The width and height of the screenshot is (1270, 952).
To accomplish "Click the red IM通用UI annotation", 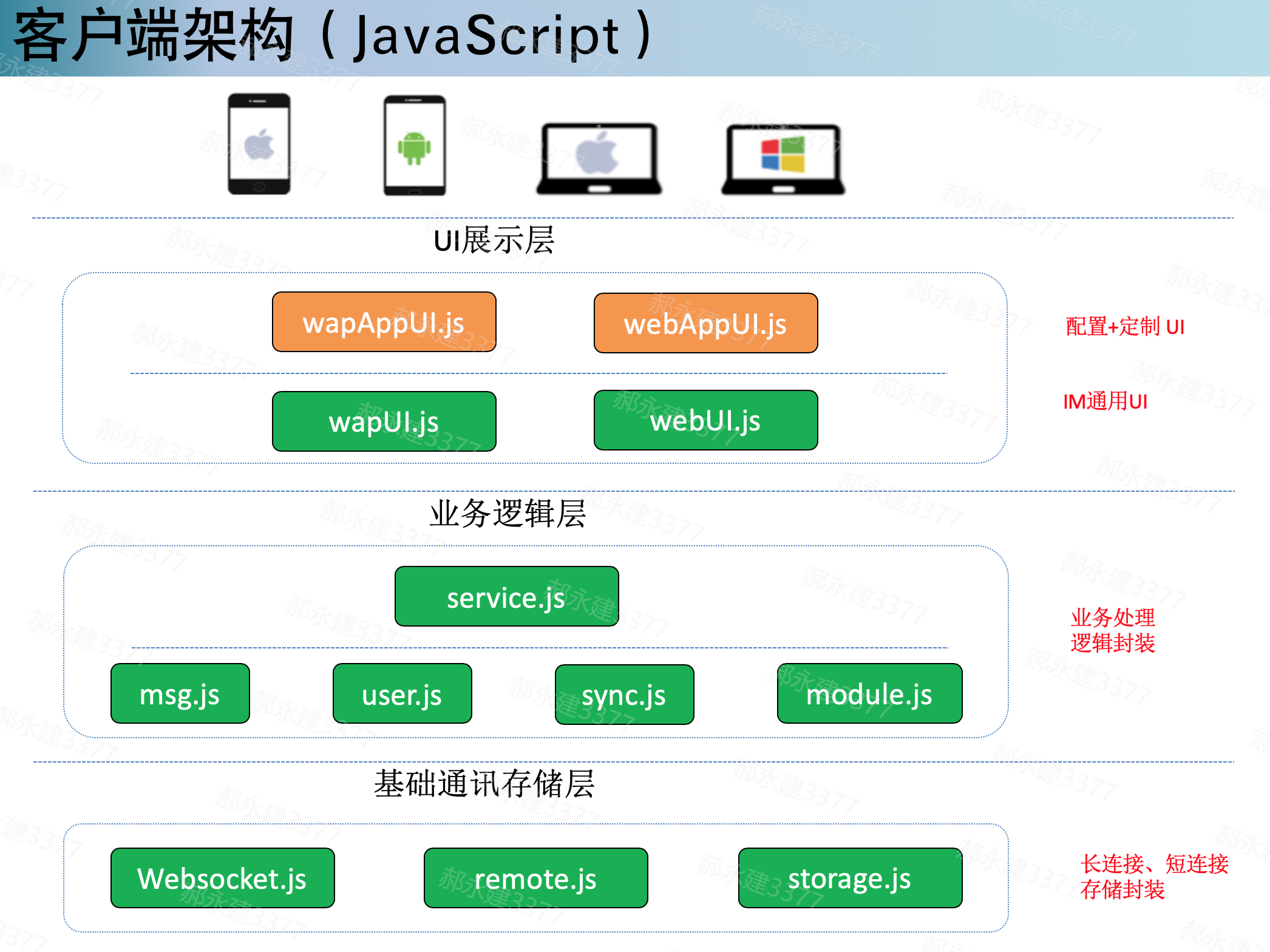I will tap(1105, 402).
